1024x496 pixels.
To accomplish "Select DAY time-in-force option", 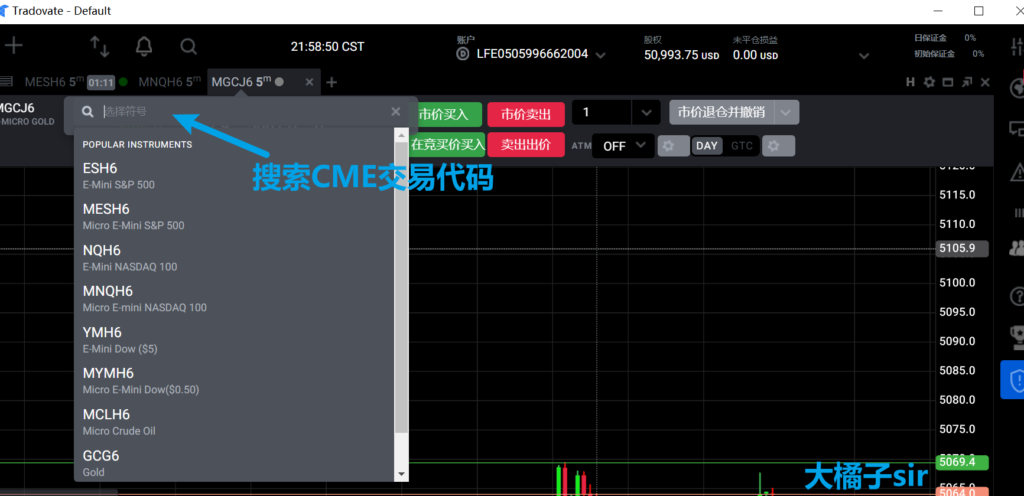I will click(x=707, y=146).
